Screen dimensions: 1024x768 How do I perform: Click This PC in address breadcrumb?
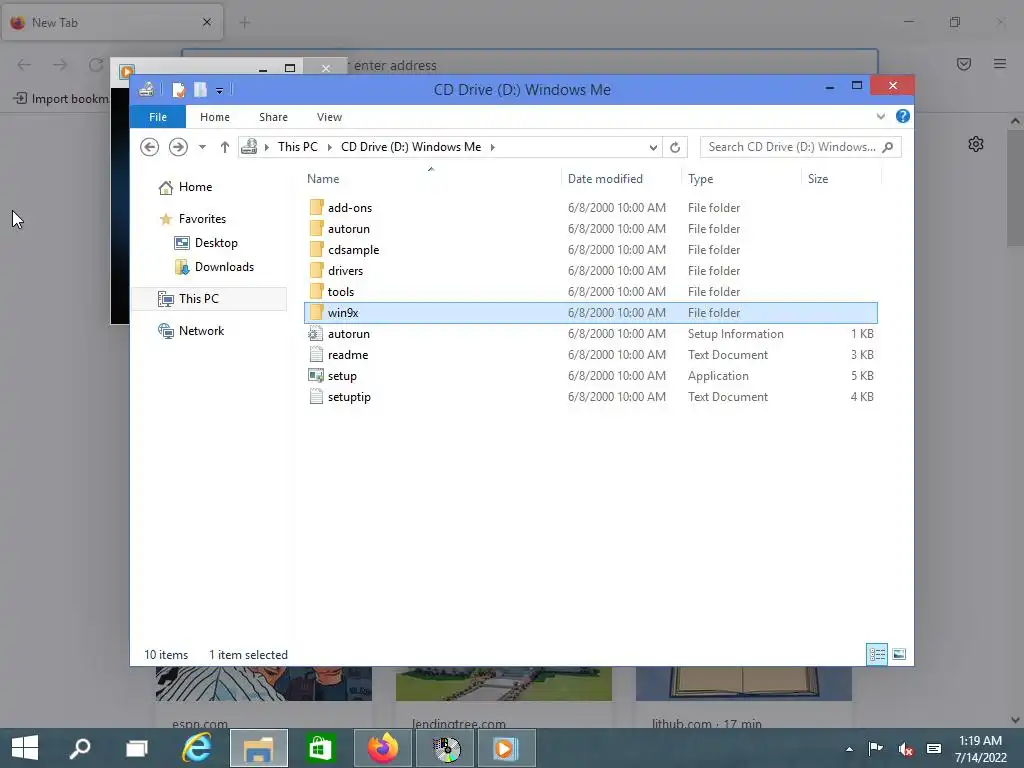pyautogui.click(x=297, y=147)
